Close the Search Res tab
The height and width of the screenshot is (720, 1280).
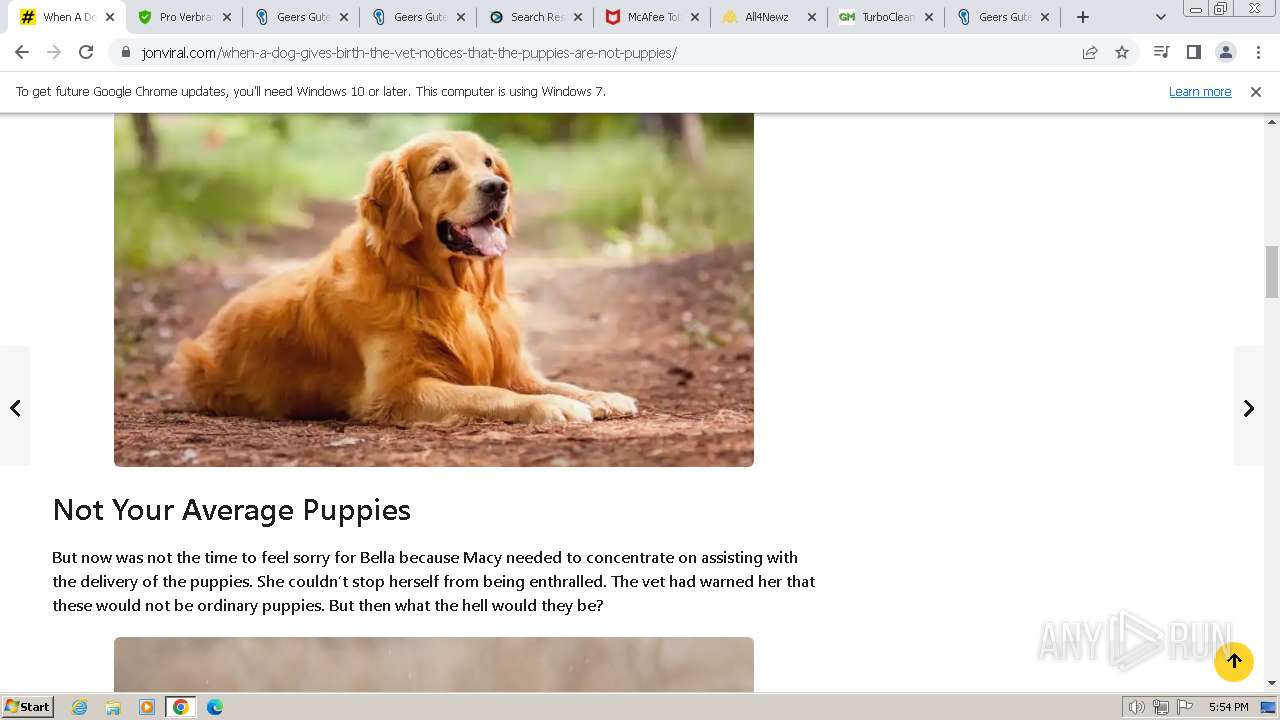tap(578, 17)
